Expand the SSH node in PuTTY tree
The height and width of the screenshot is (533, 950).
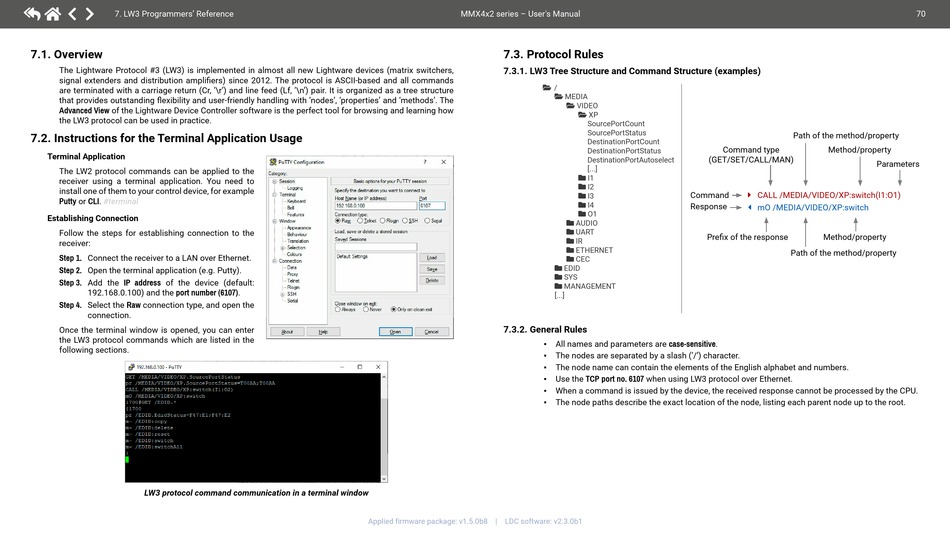pos(282,294)
